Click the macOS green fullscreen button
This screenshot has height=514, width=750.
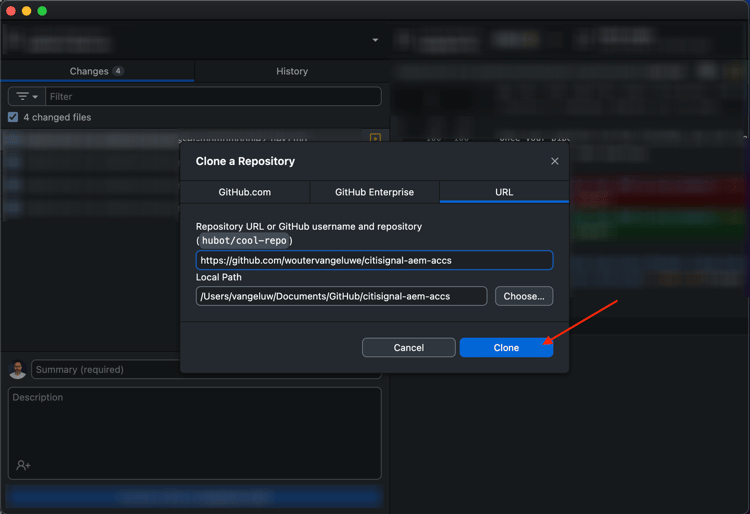(x=42, y=11)
